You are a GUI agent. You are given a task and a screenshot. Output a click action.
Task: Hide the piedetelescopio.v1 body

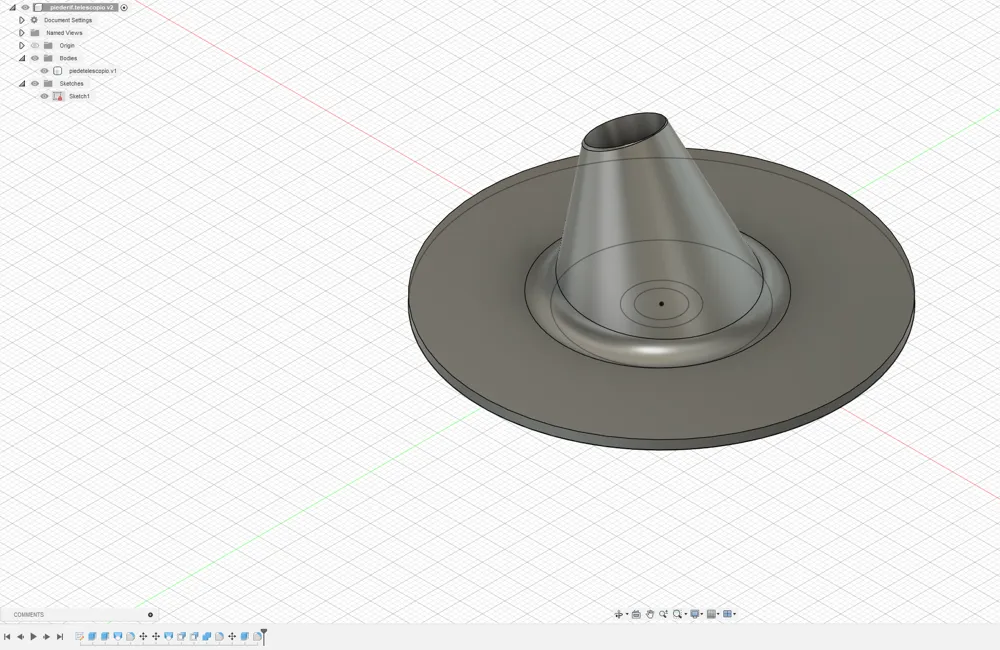pos(45,71)
